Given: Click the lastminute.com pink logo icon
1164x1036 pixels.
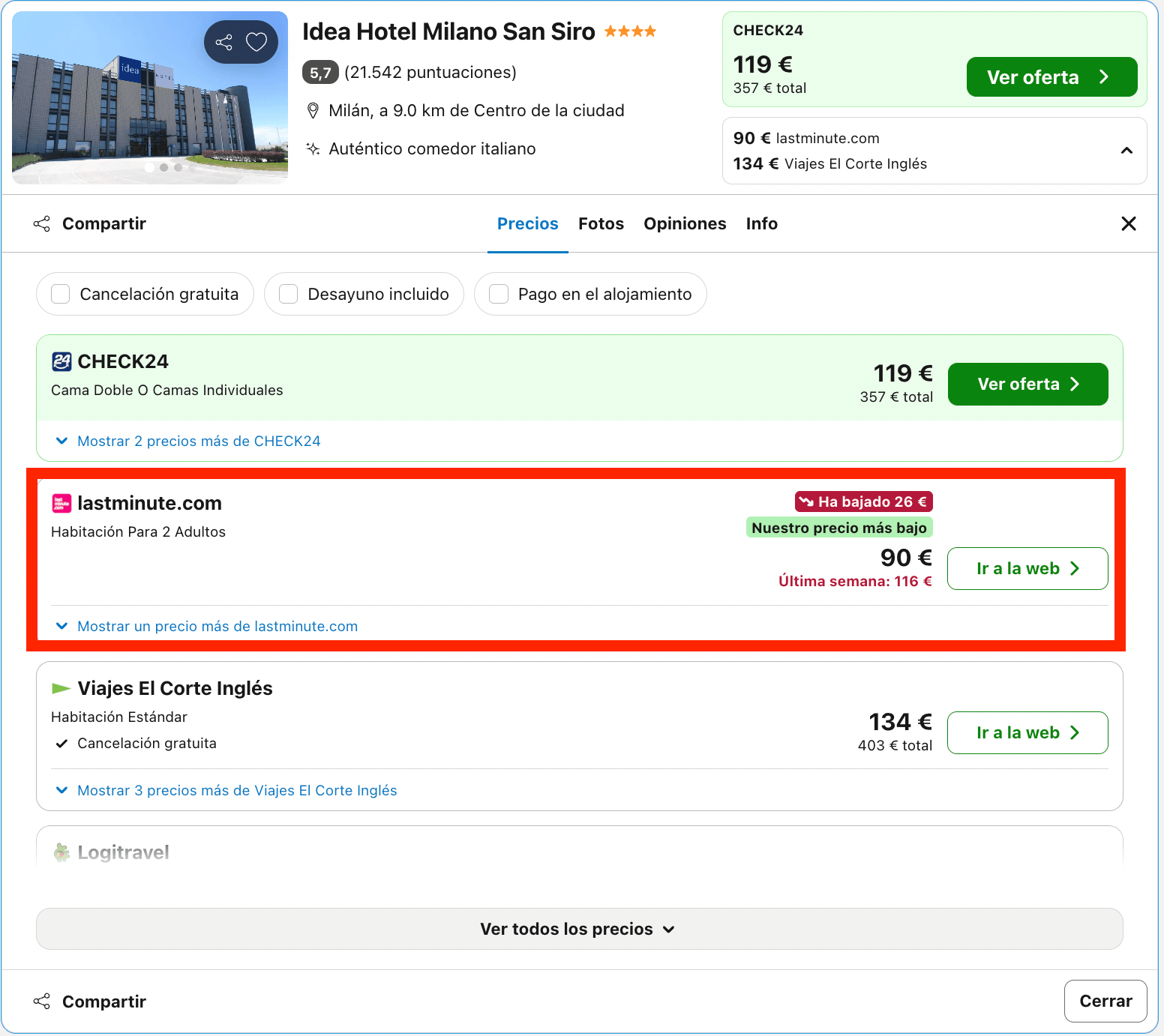Looking at the screenshot, I should [x=61, y=503].
